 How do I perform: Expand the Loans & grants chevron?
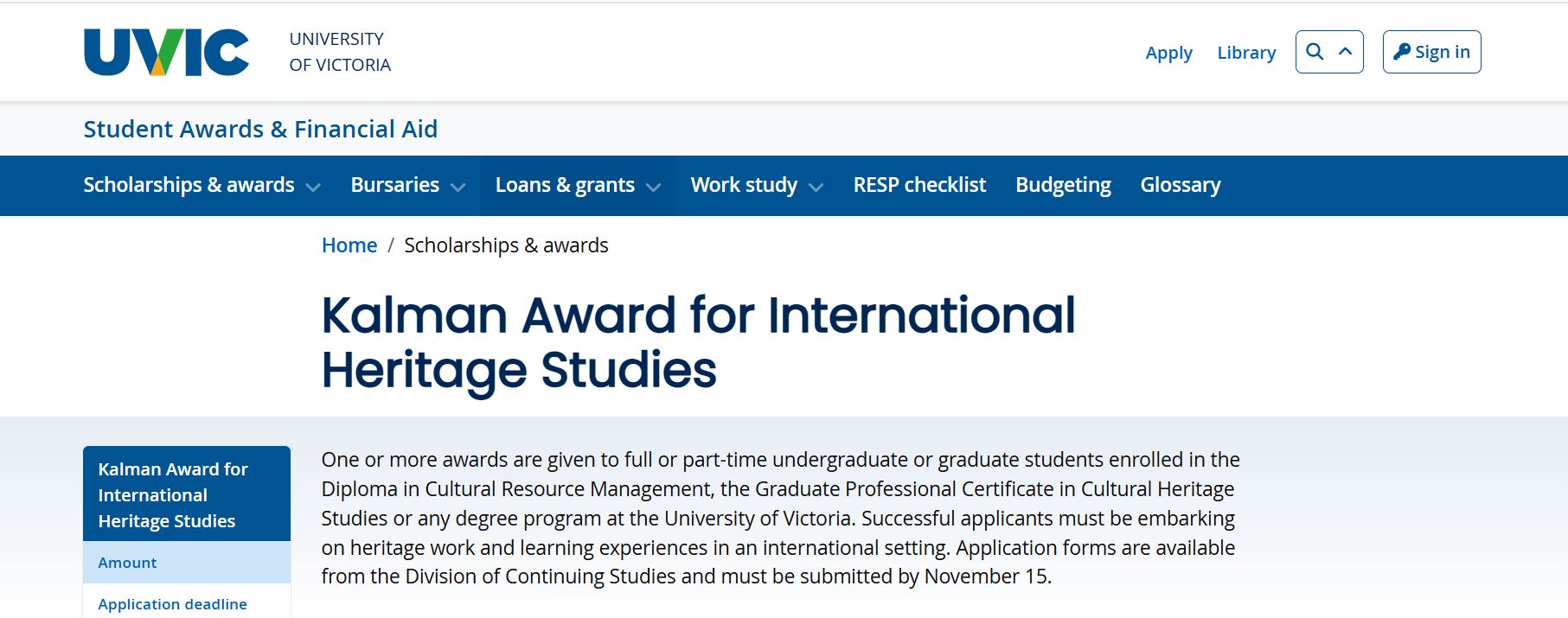[x=654, y=187]
